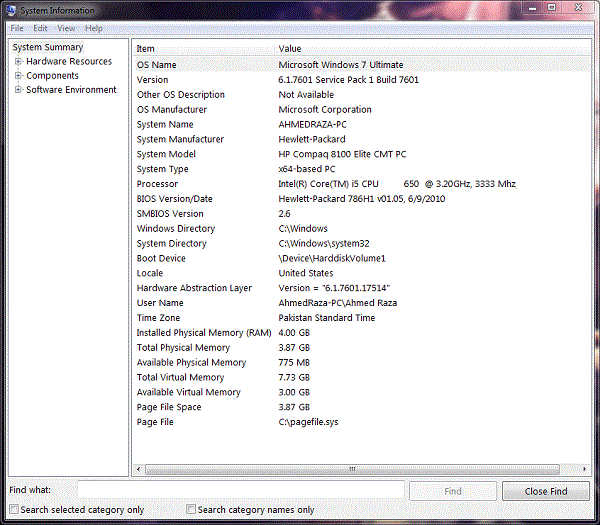
Task: Open the File menu
Action: (x=16, y=28)
